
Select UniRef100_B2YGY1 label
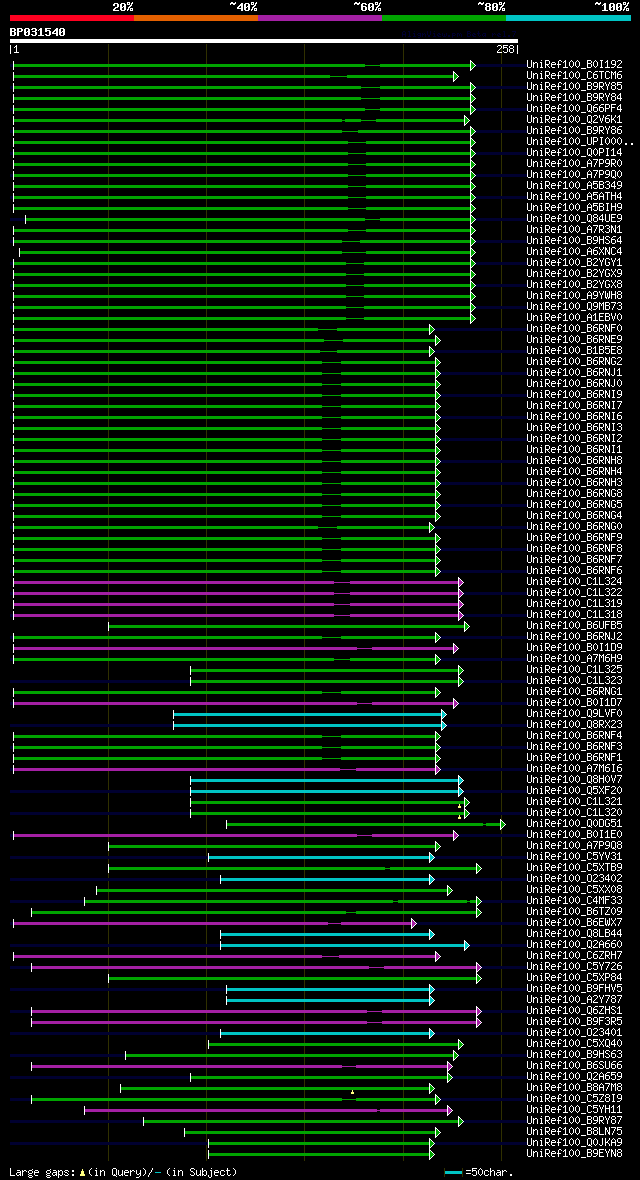tap(574, 262)
